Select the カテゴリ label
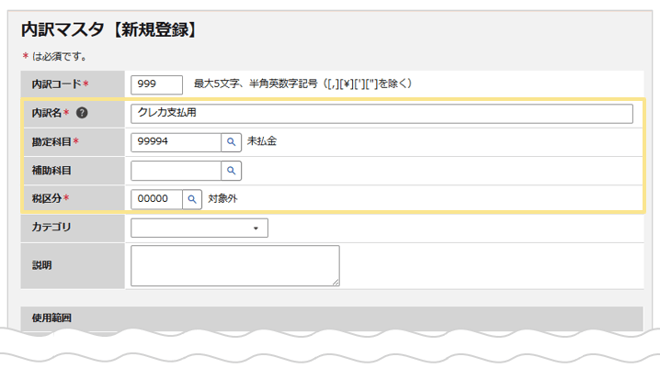Viewport: 660px width, 368px height. click(51, 227)
